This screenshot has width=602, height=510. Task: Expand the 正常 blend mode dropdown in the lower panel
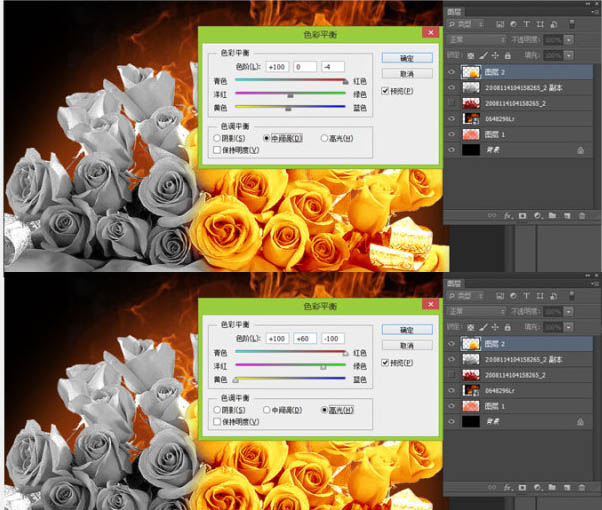pos(477,309)
